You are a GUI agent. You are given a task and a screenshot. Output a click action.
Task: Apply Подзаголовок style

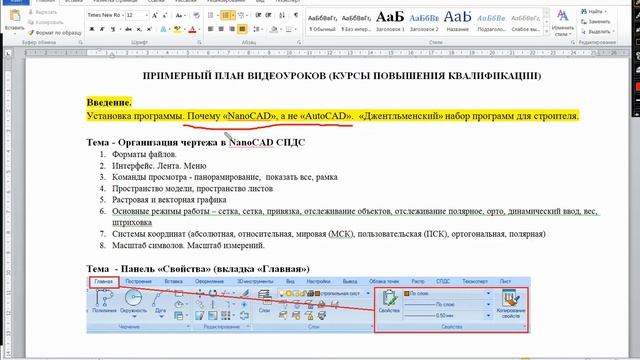pyautogui.click(x=491, y=22)
